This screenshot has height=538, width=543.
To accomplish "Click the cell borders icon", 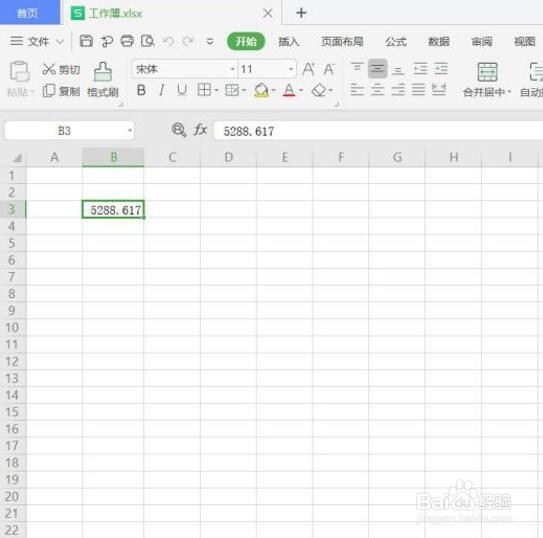I will click(x=204, y=90).
